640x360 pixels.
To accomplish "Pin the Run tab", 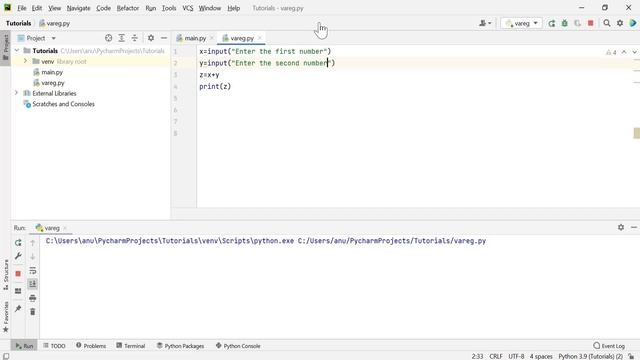I will click(18, 309).
